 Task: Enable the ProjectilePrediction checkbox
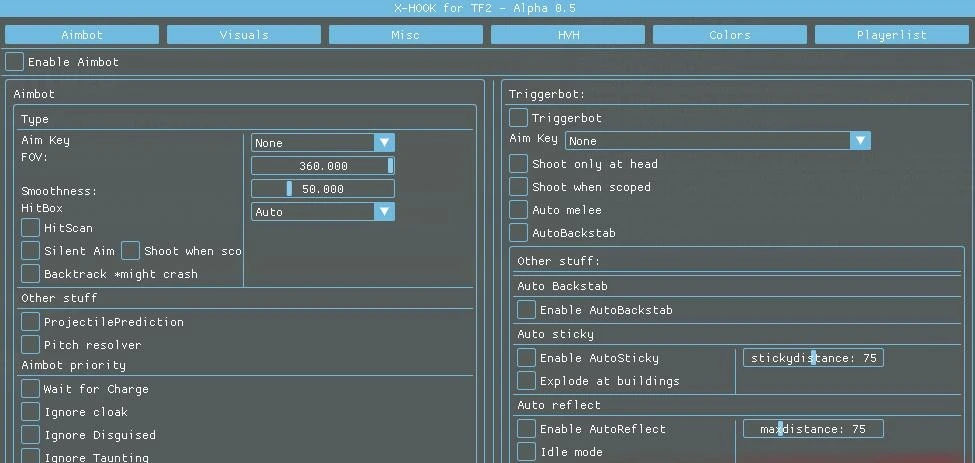[x=30, y=321]
